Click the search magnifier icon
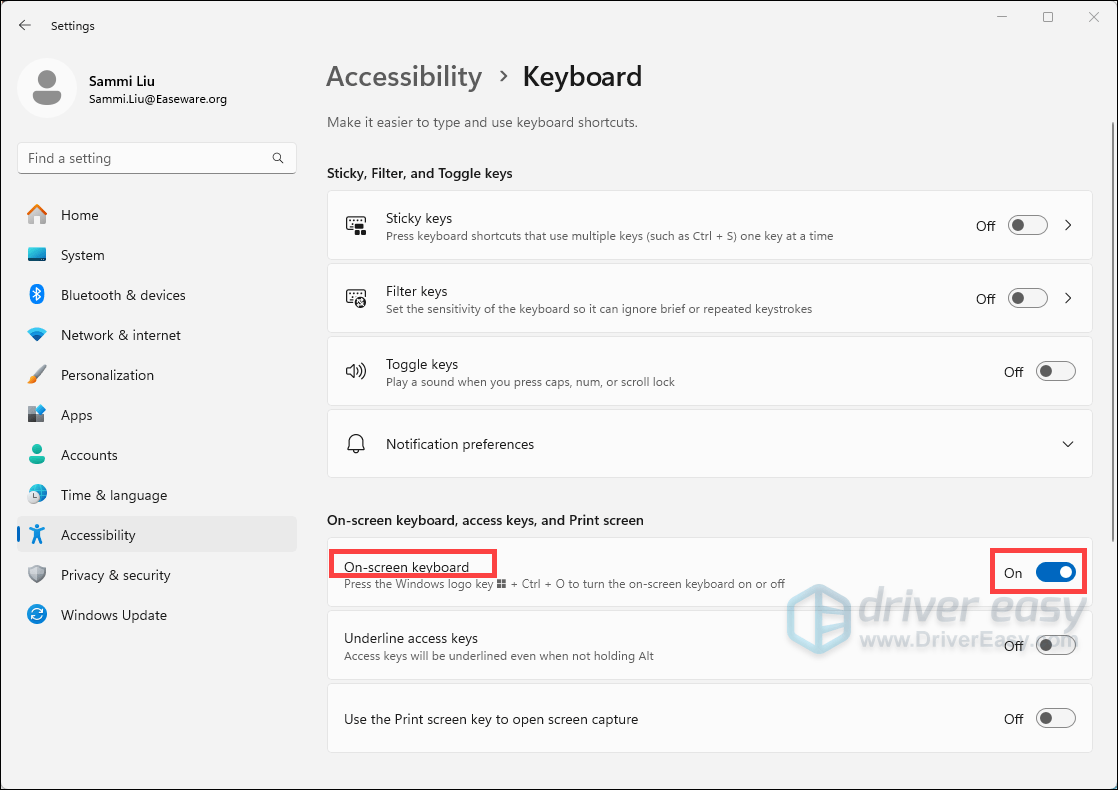 click(278, 158)
